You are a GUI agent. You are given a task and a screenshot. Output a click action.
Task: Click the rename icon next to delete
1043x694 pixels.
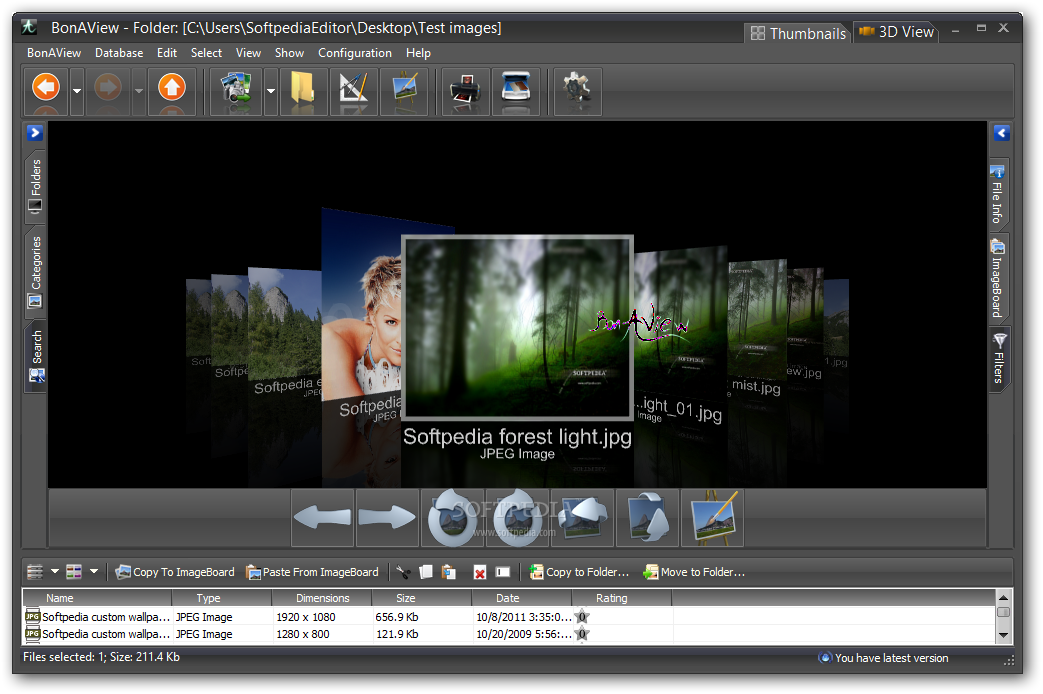[503, 572]
